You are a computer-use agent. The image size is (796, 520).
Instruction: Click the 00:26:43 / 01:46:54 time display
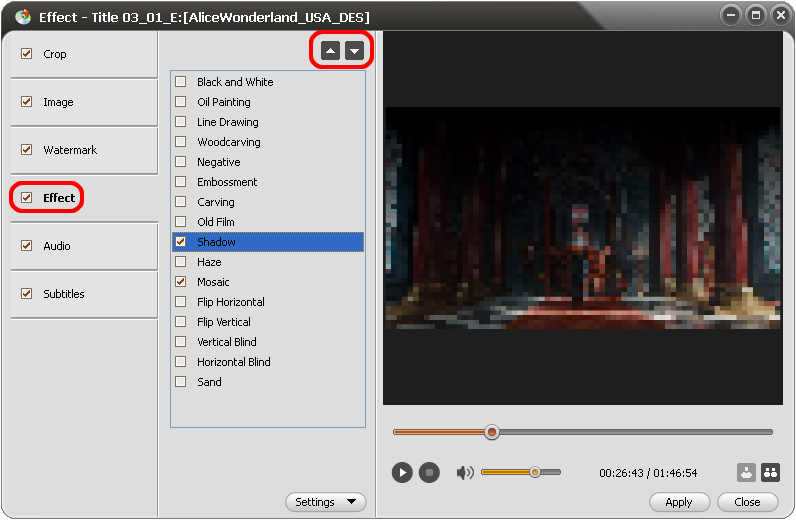coord(648,473)
